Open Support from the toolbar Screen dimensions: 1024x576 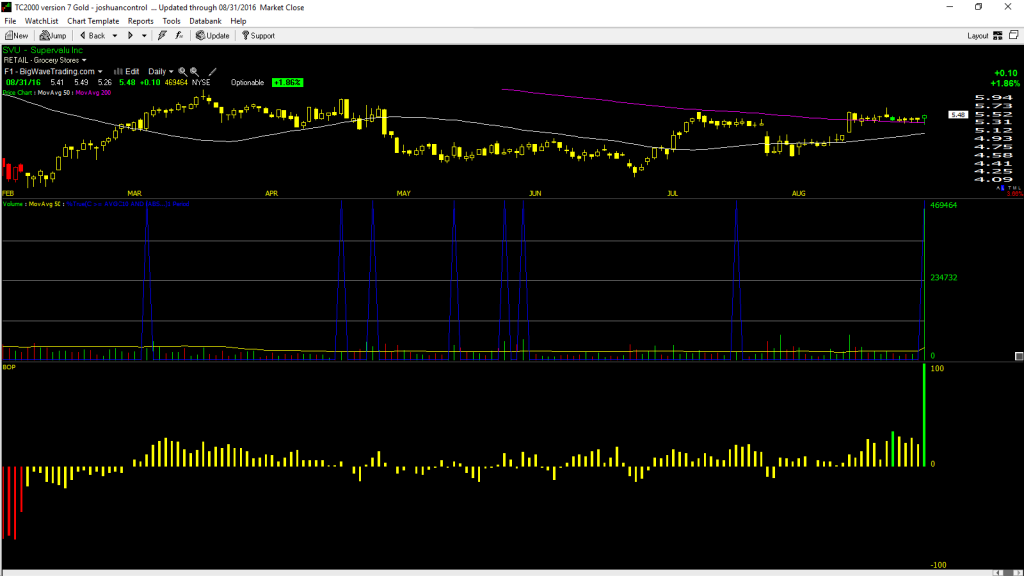[x=259, y=36]
